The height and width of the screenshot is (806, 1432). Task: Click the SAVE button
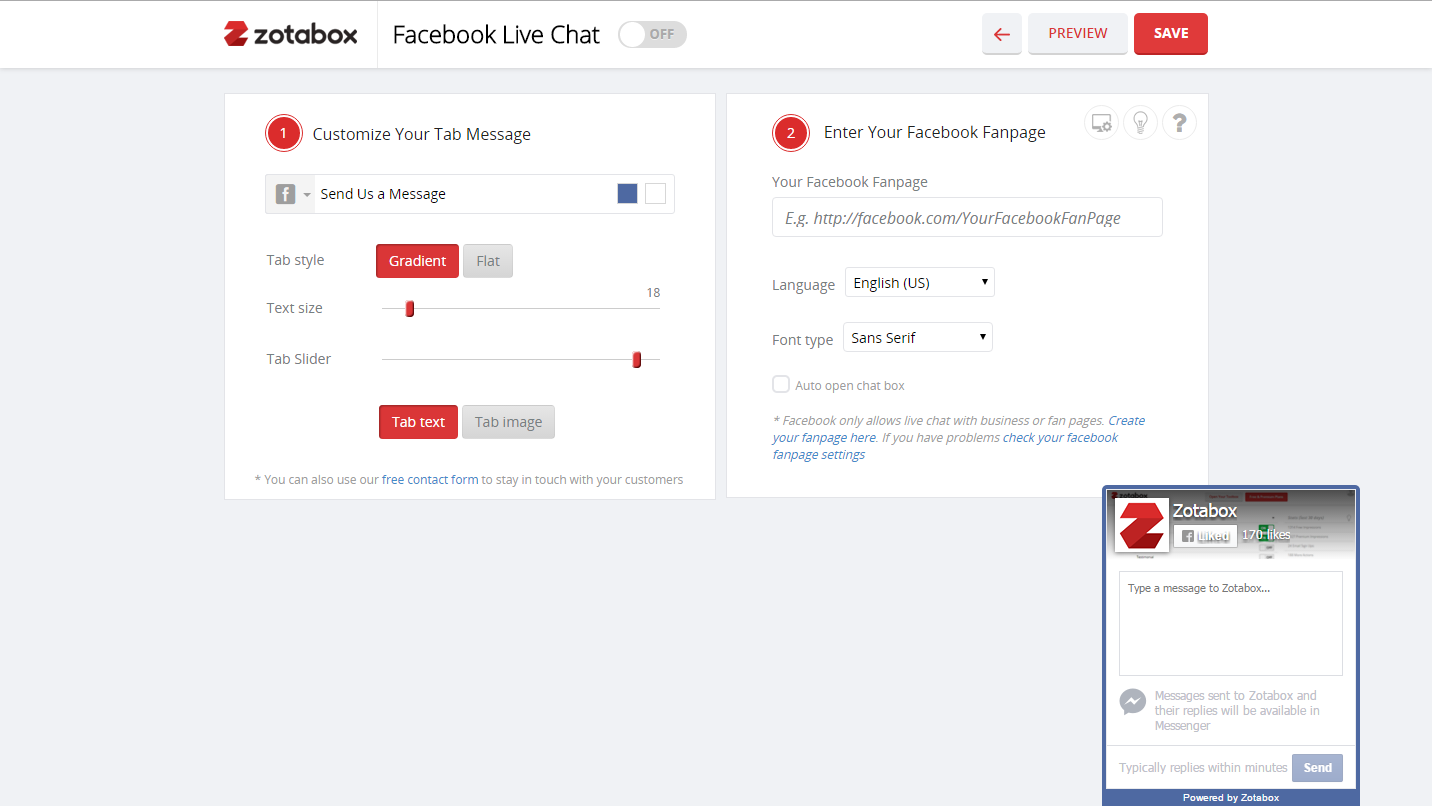[1171, 34]
